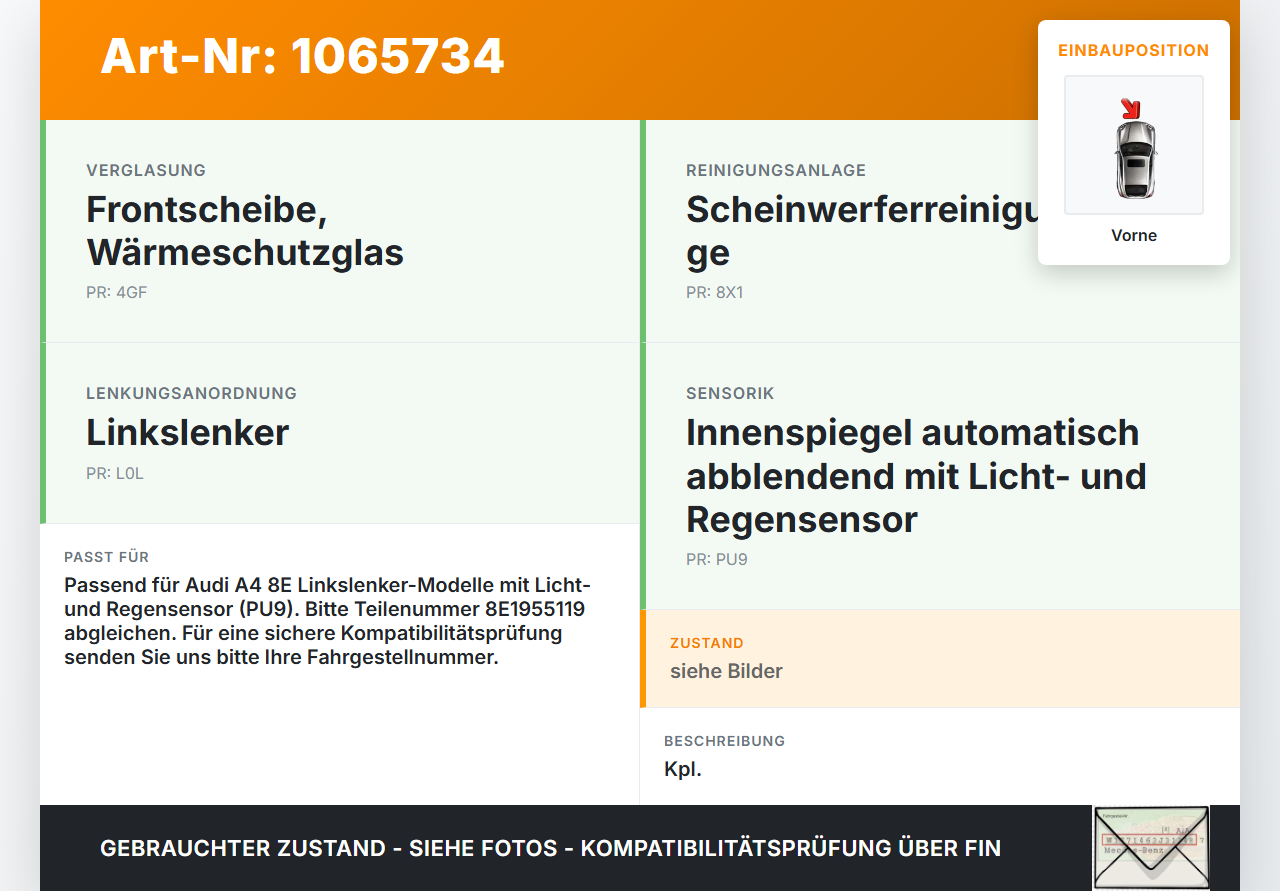Click the 'PR: 4GF' code

(x=117, y=293)
